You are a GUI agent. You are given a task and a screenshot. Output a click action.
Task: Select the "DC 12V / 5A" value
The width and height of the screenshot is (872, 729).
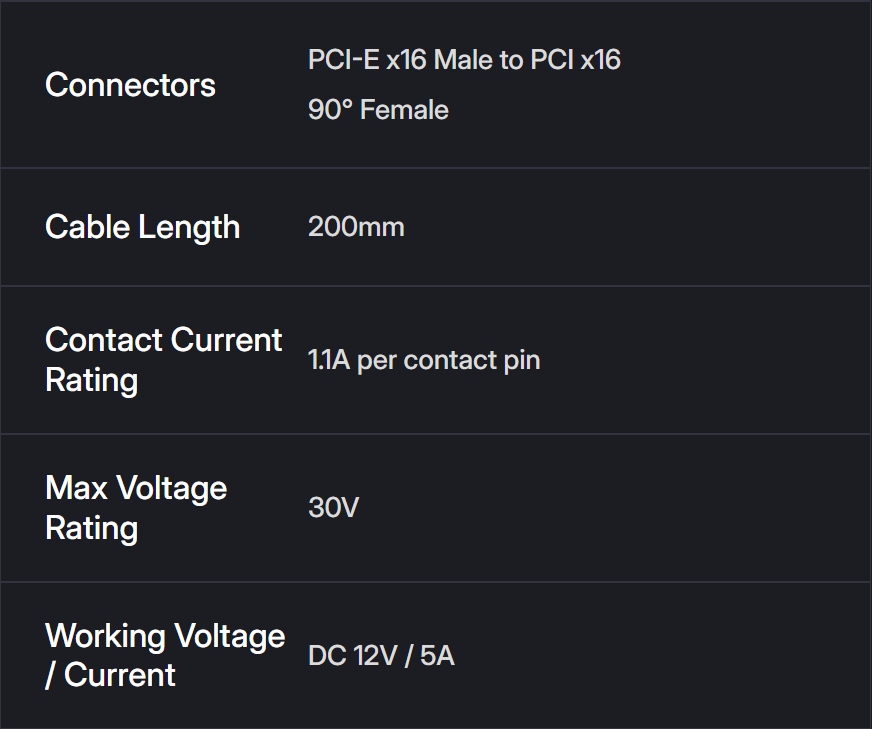(x=381, y=656)
